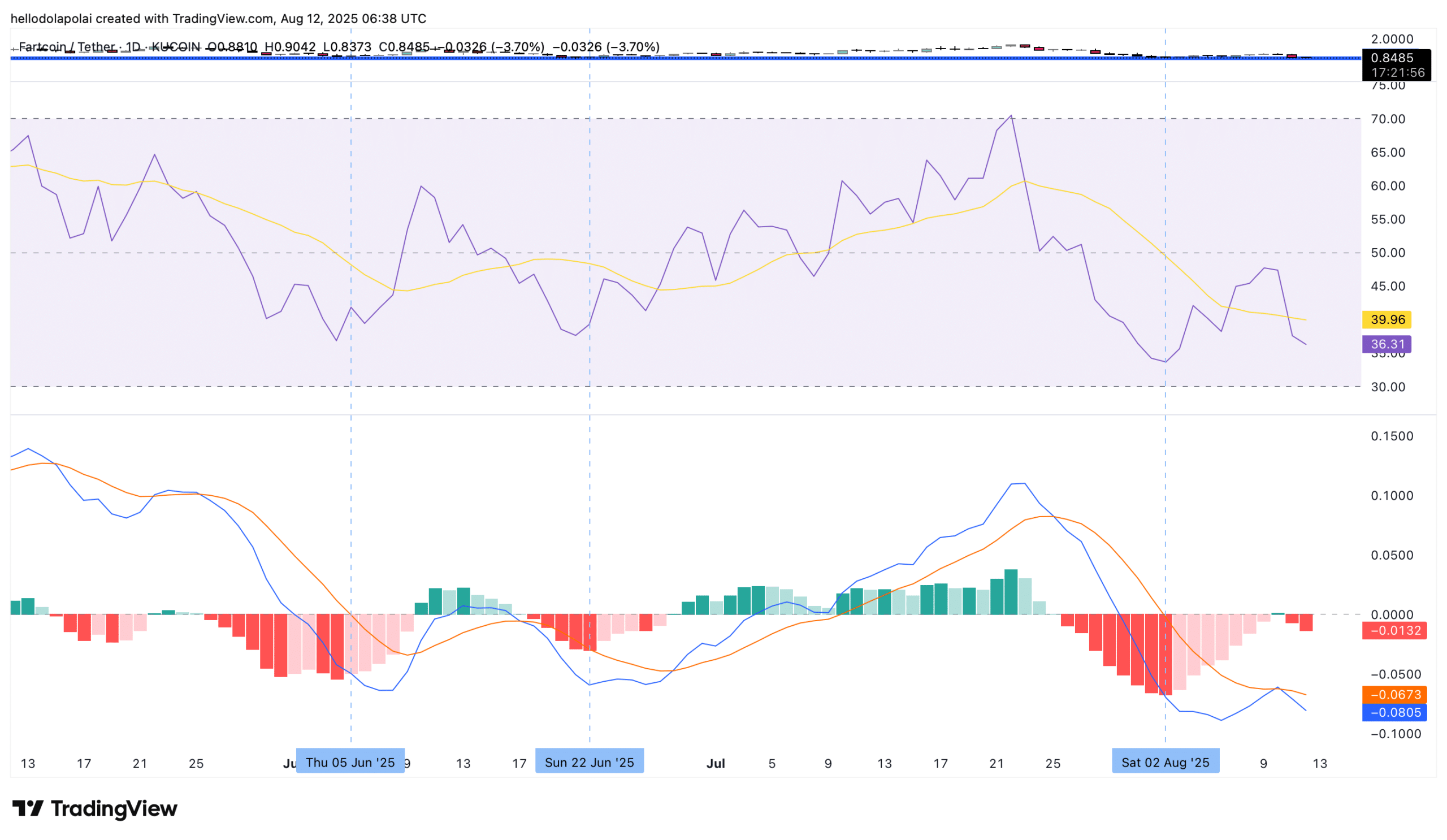This screenshot has height=840, width=1447.
Task: Click the yellow 39.96 RSI average label
Action: 1387,320
